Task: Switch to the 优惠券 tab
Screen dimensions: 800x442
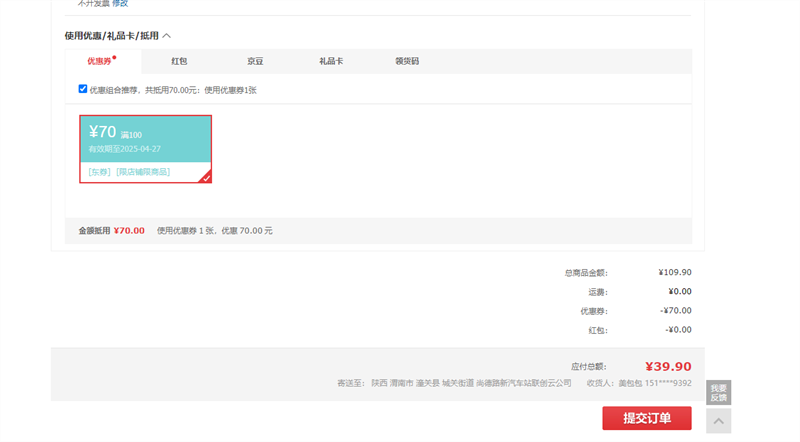Action: tap(100, 61)
